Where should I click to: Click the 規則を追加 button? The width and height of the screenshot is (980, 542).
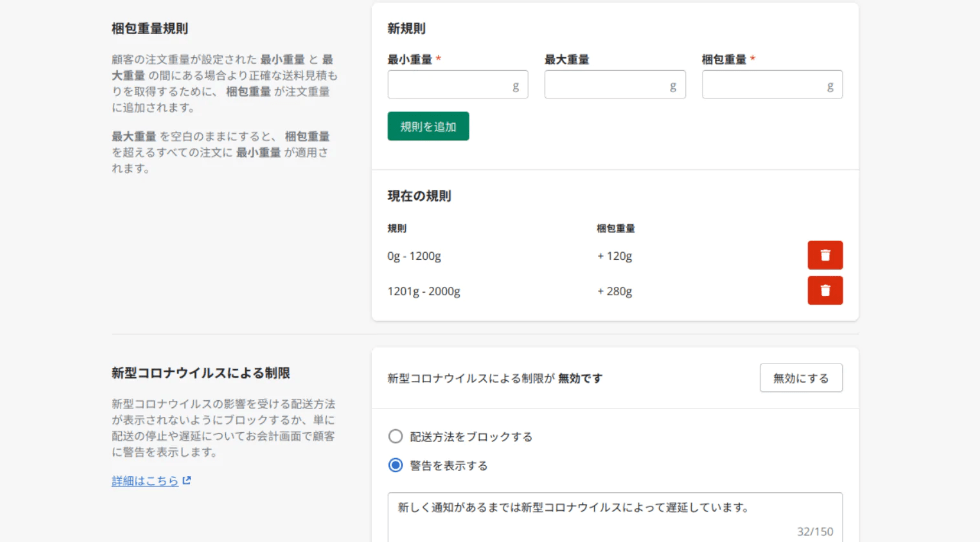(428, 126)
